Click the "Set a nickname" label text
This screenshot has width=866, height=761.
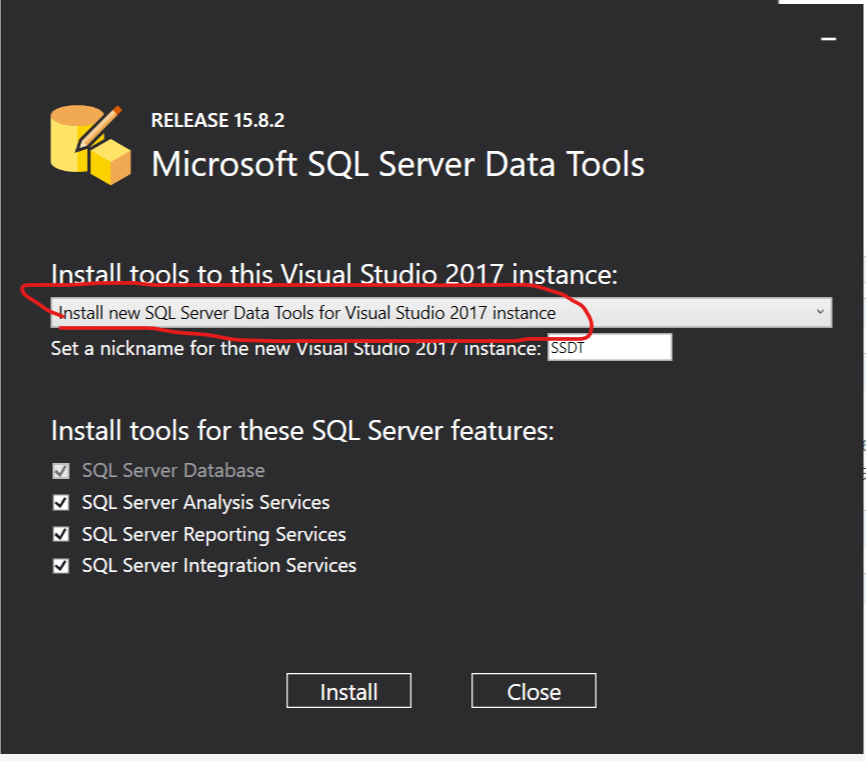[296, 348]
